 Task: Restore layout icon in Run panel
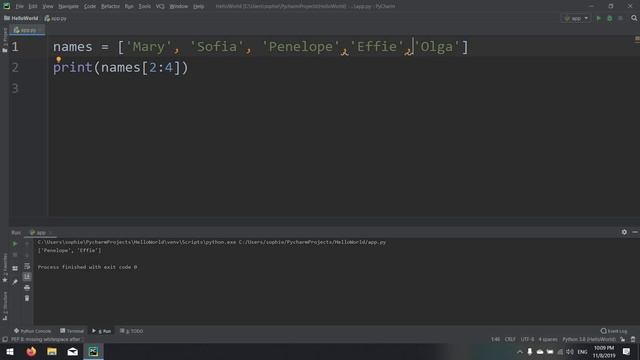point(15,268)
